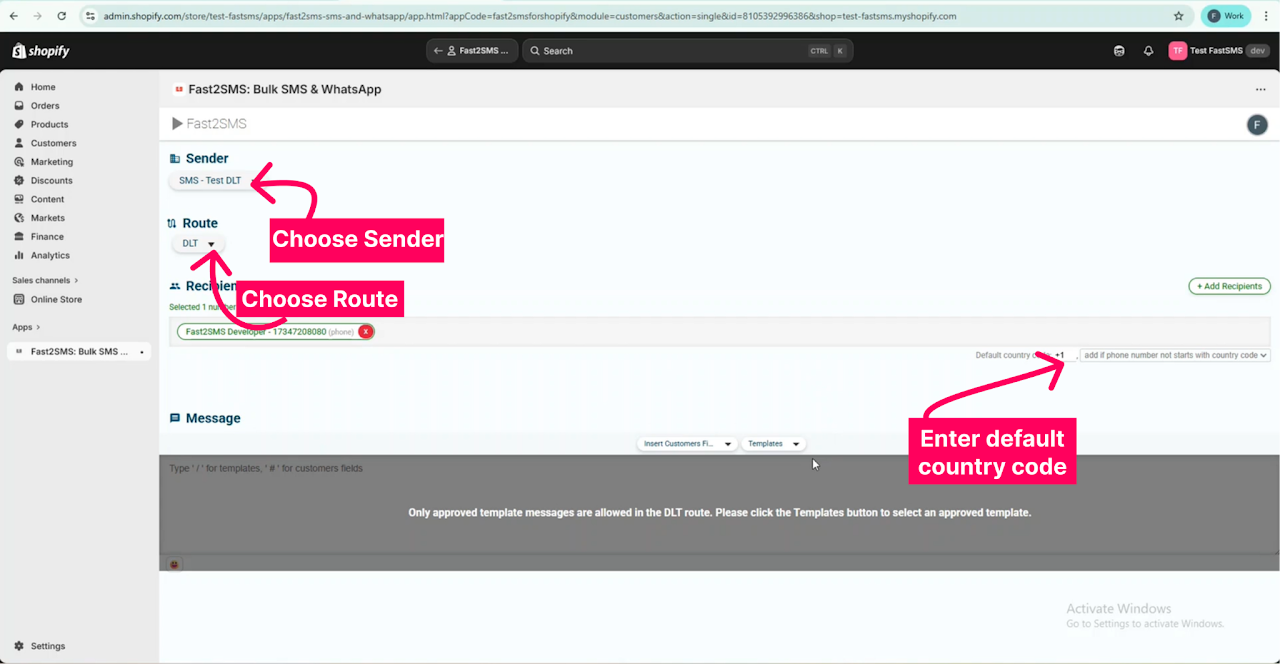Click the emoji icon below message box
Image resolution: width=1280 pixels, height=664 pixels.
point(174,564)
